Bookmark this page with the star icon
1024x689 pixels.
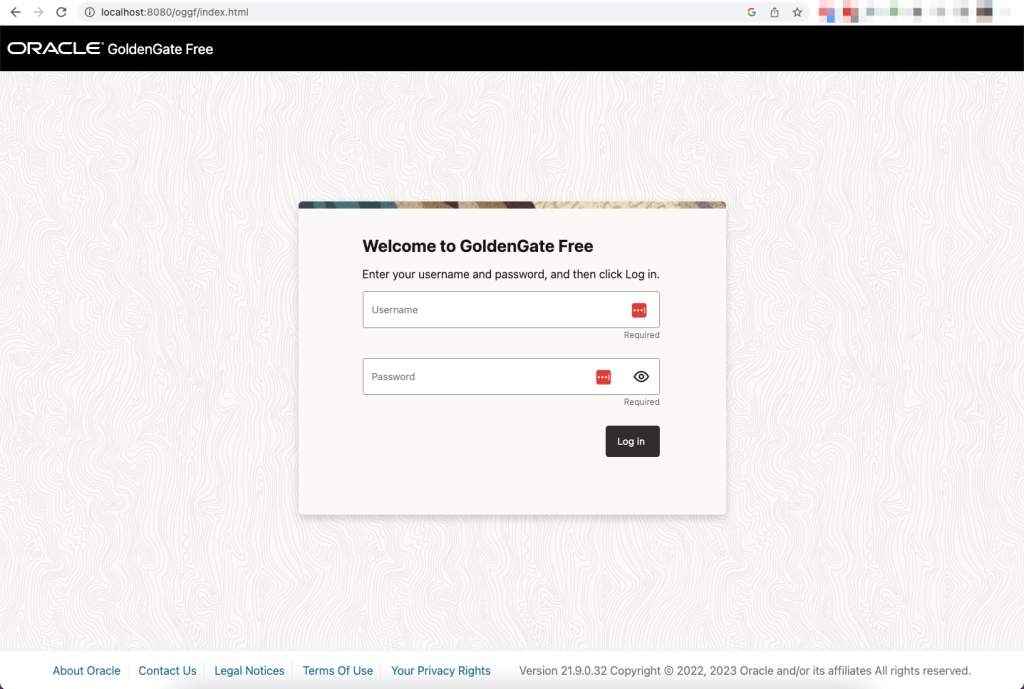point(797,12)
